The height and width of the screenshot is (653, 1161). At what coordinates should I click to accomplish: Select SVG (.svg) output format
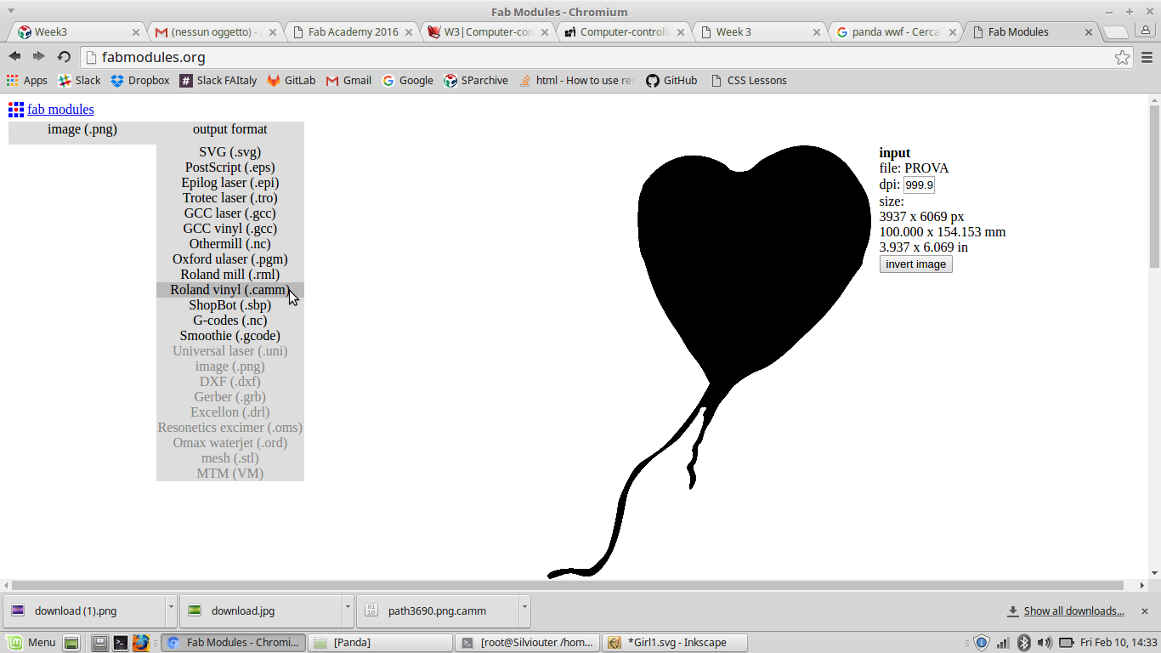(230, 152)
